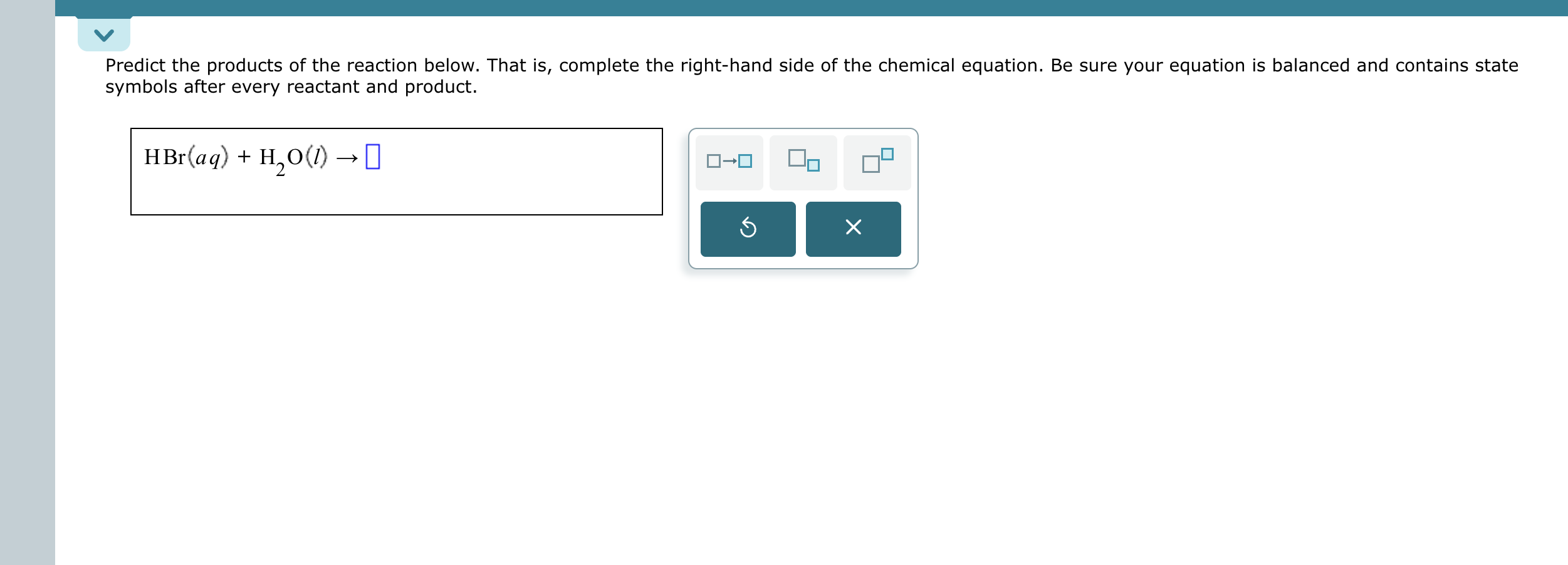Select the superscript template in the toolbox
Screen dimensions: 1568x565
[x=876, y=162]
